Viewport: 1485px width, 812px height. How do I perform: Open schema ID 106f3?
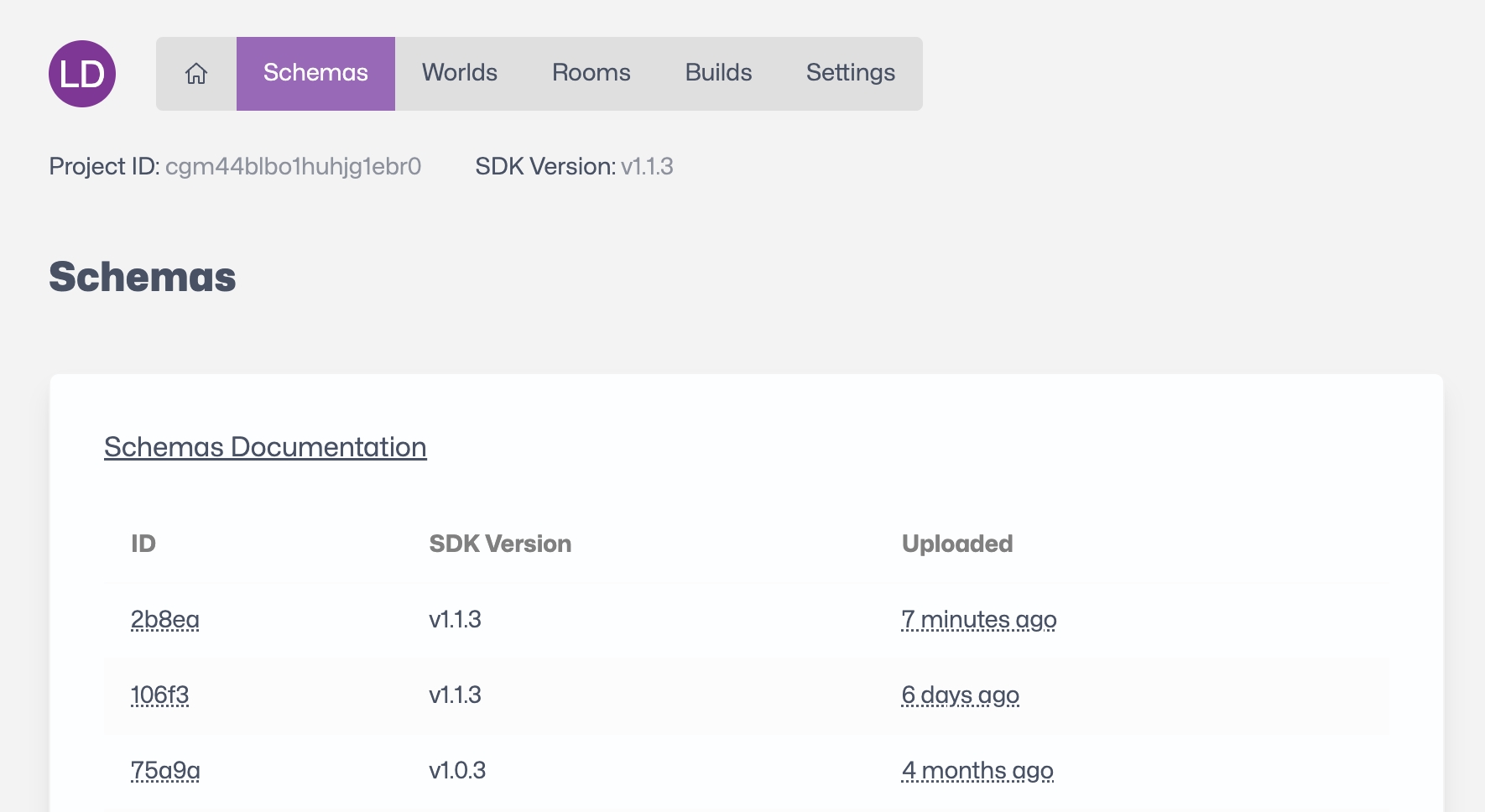pyautogui.click(x=159, y=695)
